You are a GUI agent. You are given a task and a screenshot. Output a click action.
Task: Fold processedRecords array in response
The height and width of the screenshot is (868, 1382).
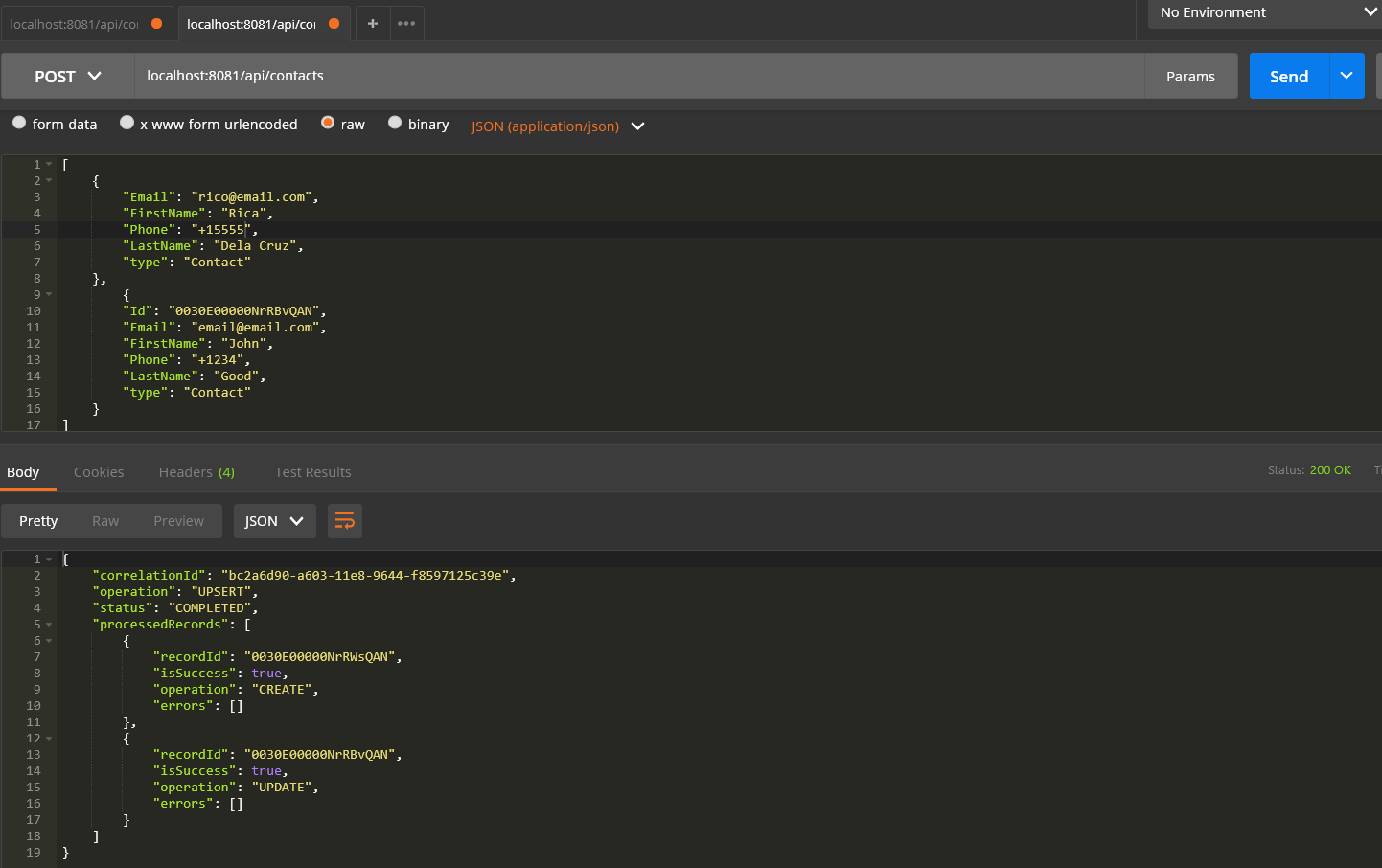[x=49, y=625]
